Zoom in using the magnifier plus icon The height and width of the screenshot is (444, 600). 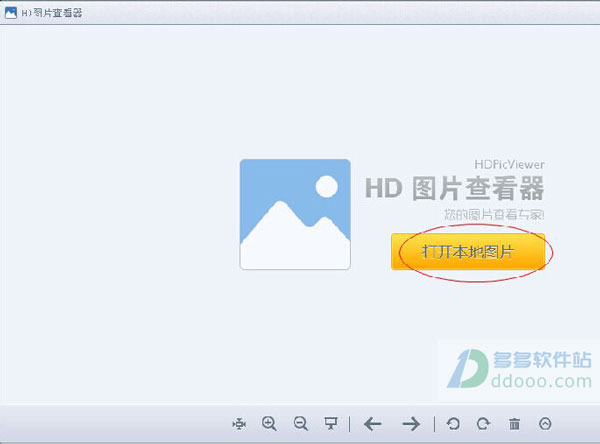(x=269, y=424)
